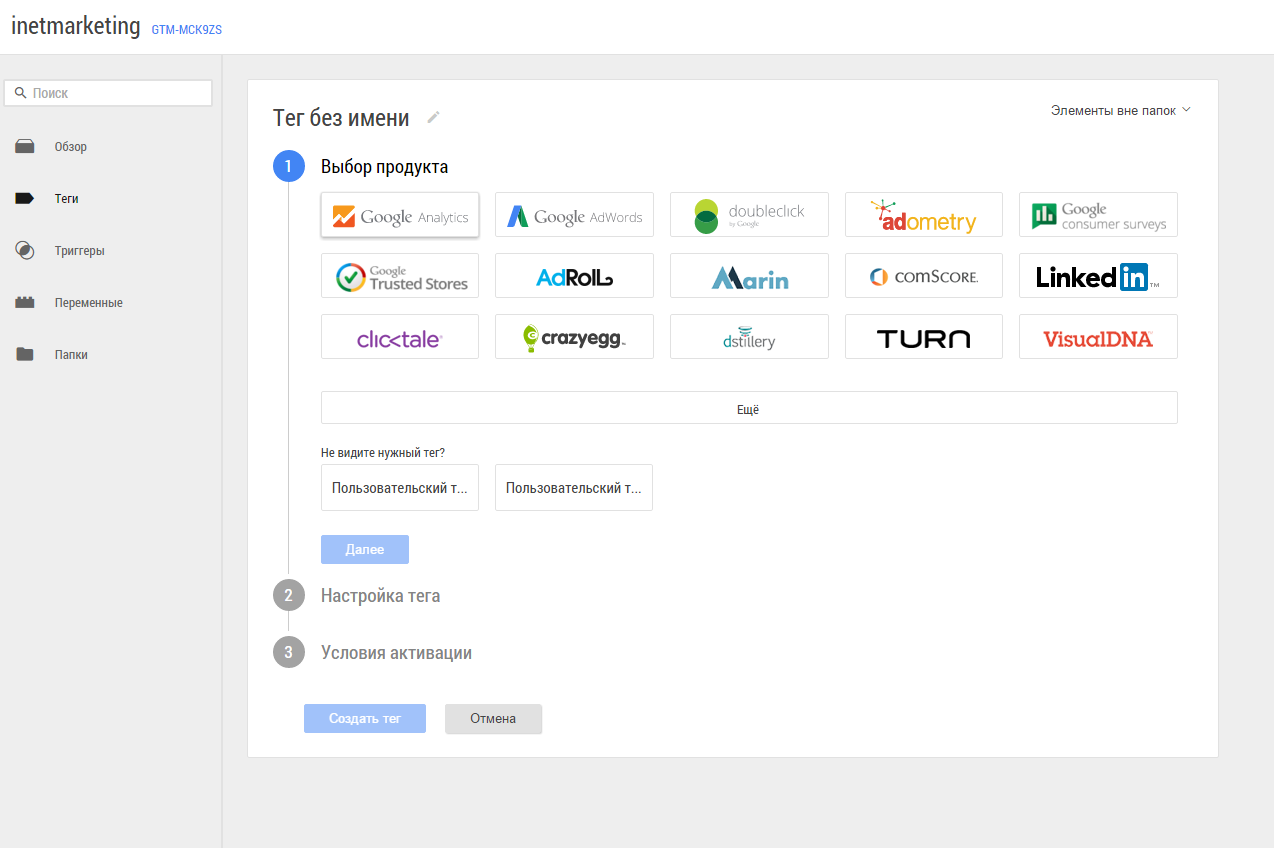Image resolution: width=1274 pixels, height=848 pixels.
Task: Select the Google Analytics product tile
Action: [x=400, y=215]
